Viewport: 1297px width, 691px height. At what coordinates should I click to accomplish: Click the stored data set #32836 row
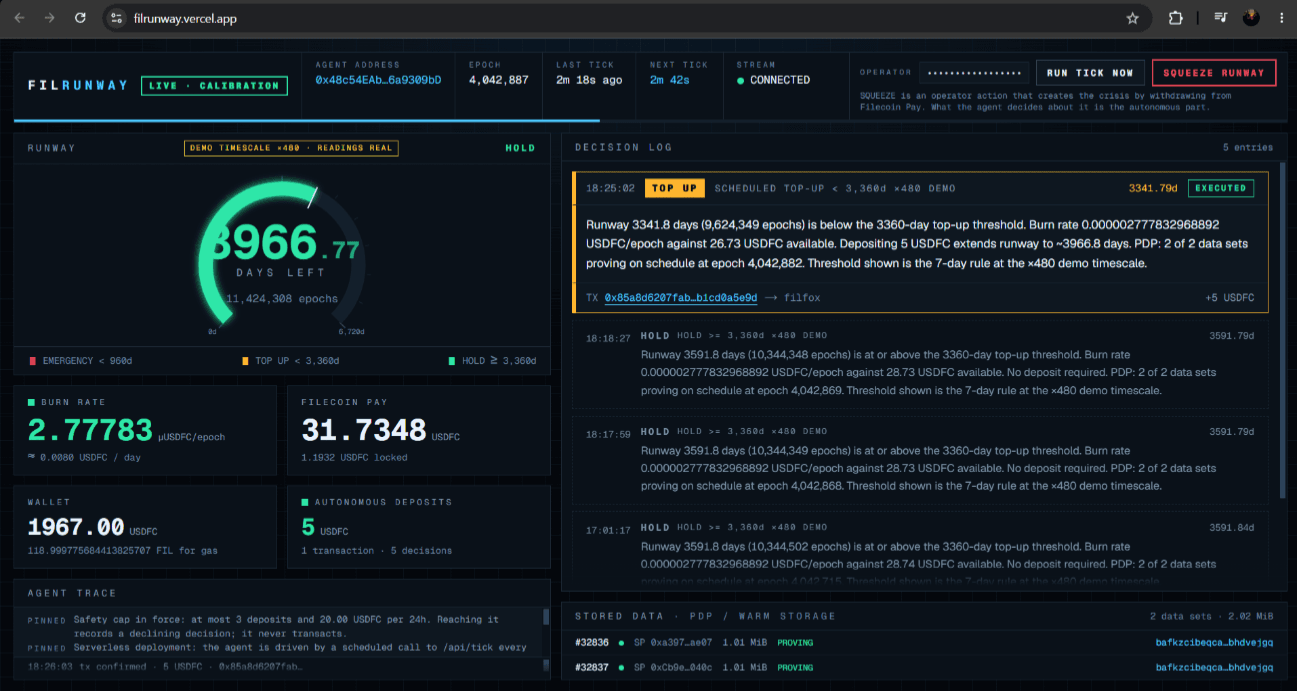click(924, 642)
